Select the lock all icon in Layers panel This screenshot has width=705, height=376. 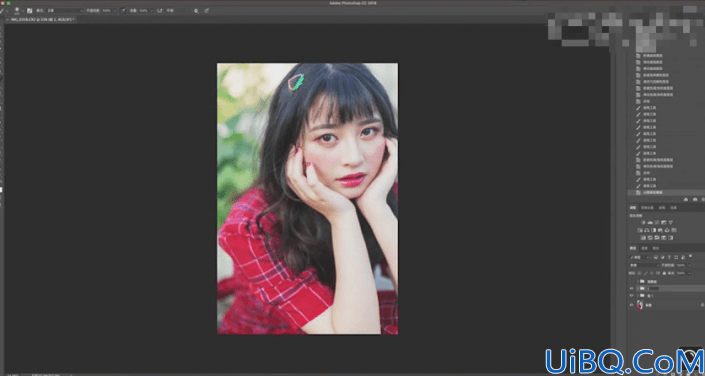664,273
